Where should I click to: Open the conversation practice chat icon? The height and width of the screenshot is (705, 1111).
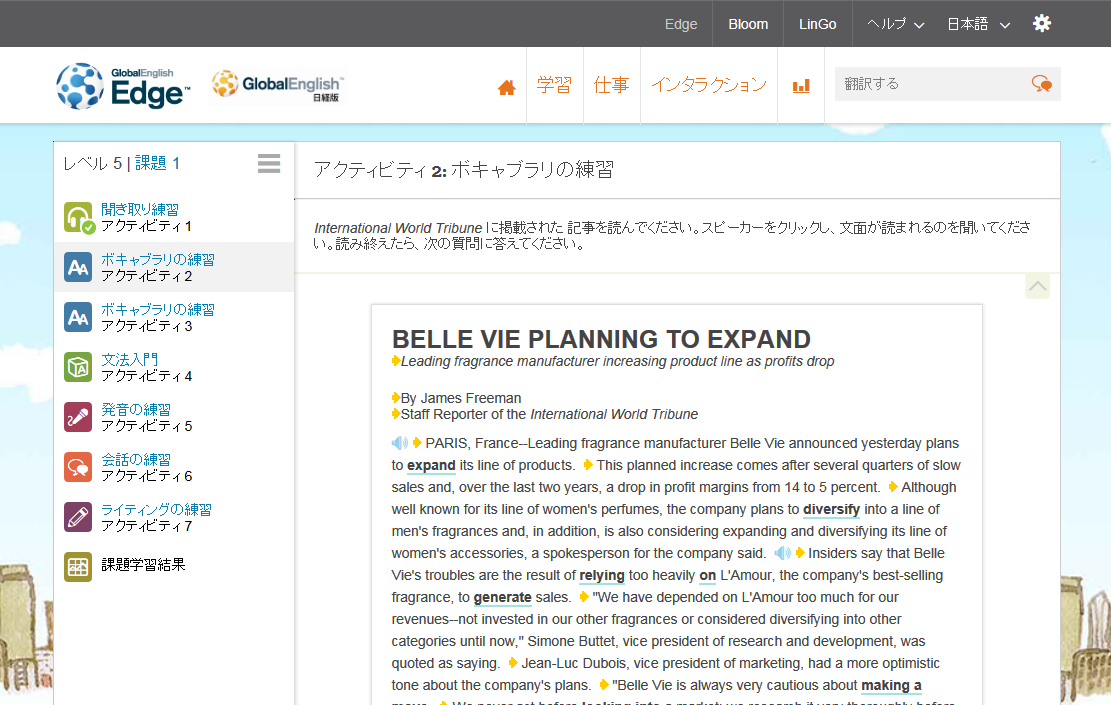click(x=78, y=467)
